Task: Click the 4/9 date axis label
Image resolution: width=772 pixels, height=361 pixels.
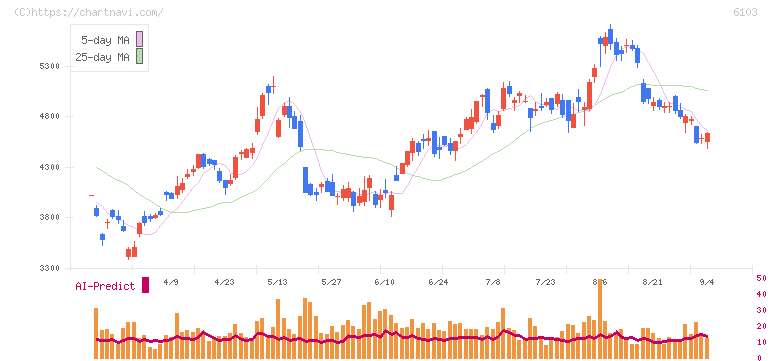Action: tap(170, 282)
